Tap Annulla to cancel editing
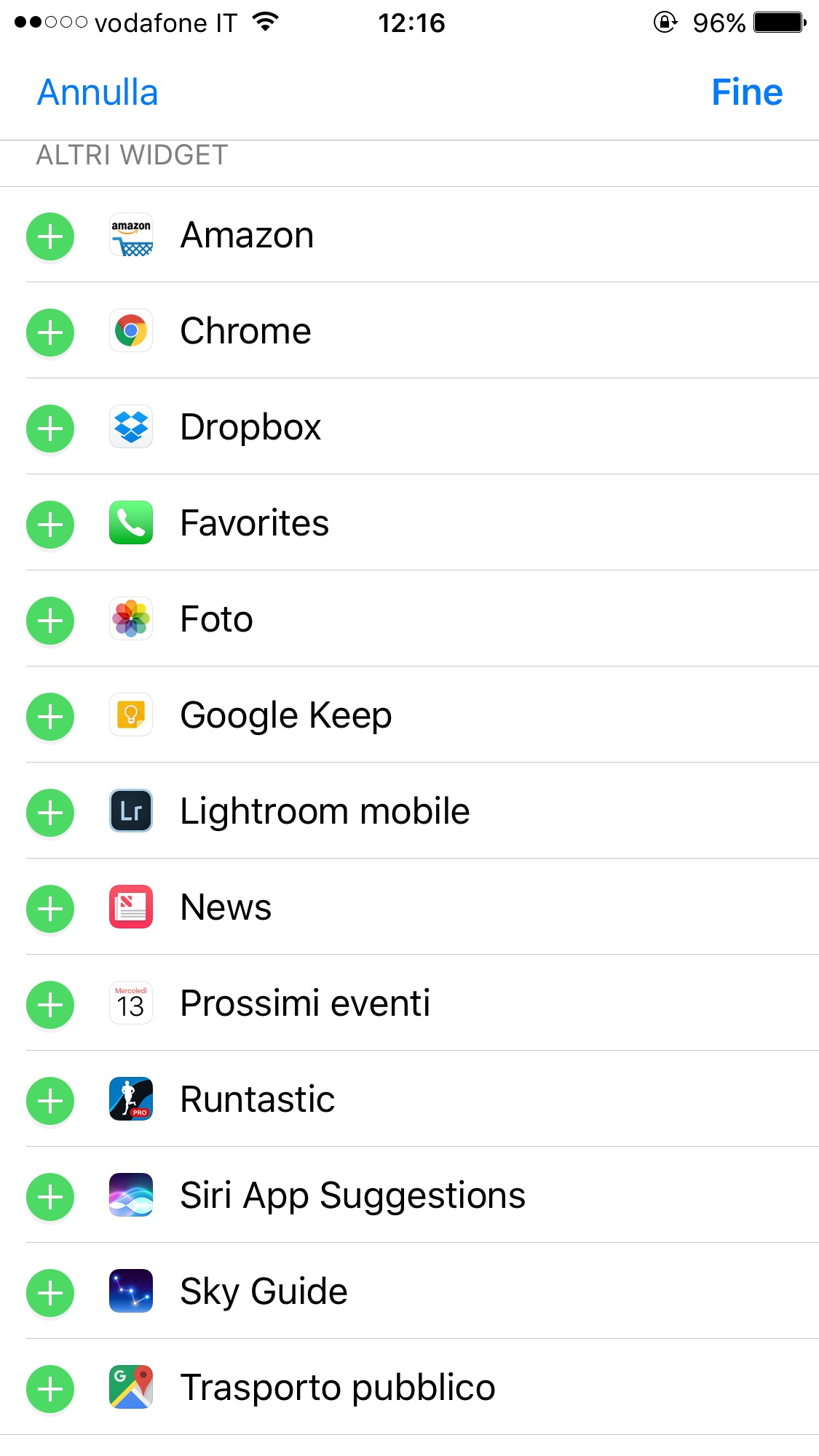 coord(98,92)
